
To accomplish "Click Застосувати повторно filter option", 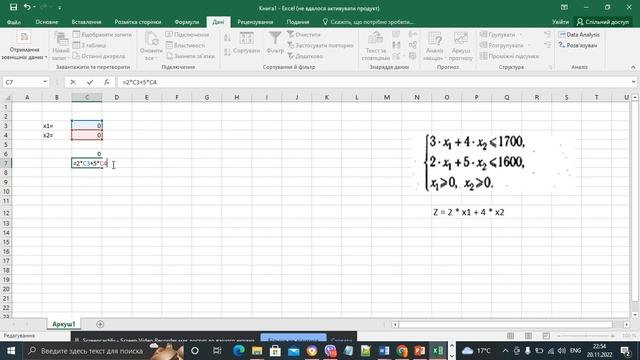I will [x=320, y=45].
